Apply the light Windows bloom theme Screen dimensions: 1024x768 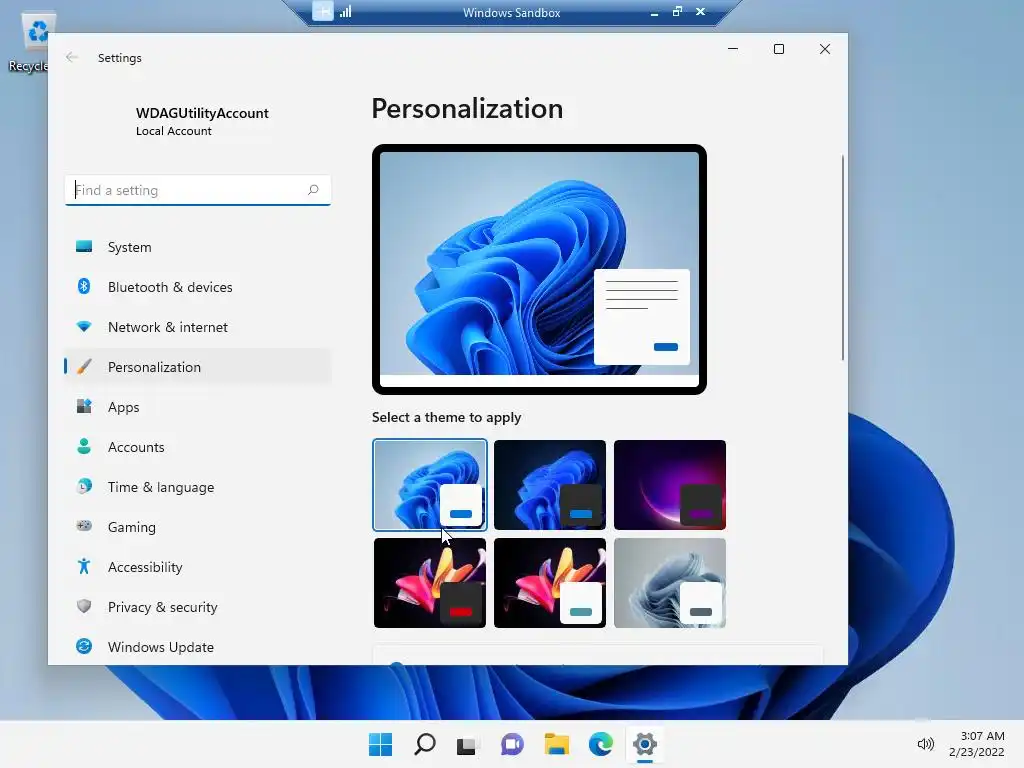click(430, 485)
